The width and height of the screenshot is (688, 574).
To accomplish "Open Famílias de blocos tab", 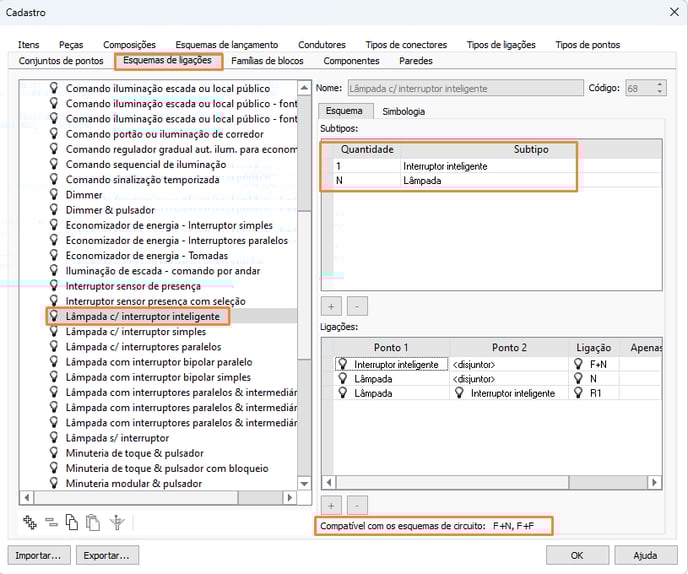I will point(267,61).
